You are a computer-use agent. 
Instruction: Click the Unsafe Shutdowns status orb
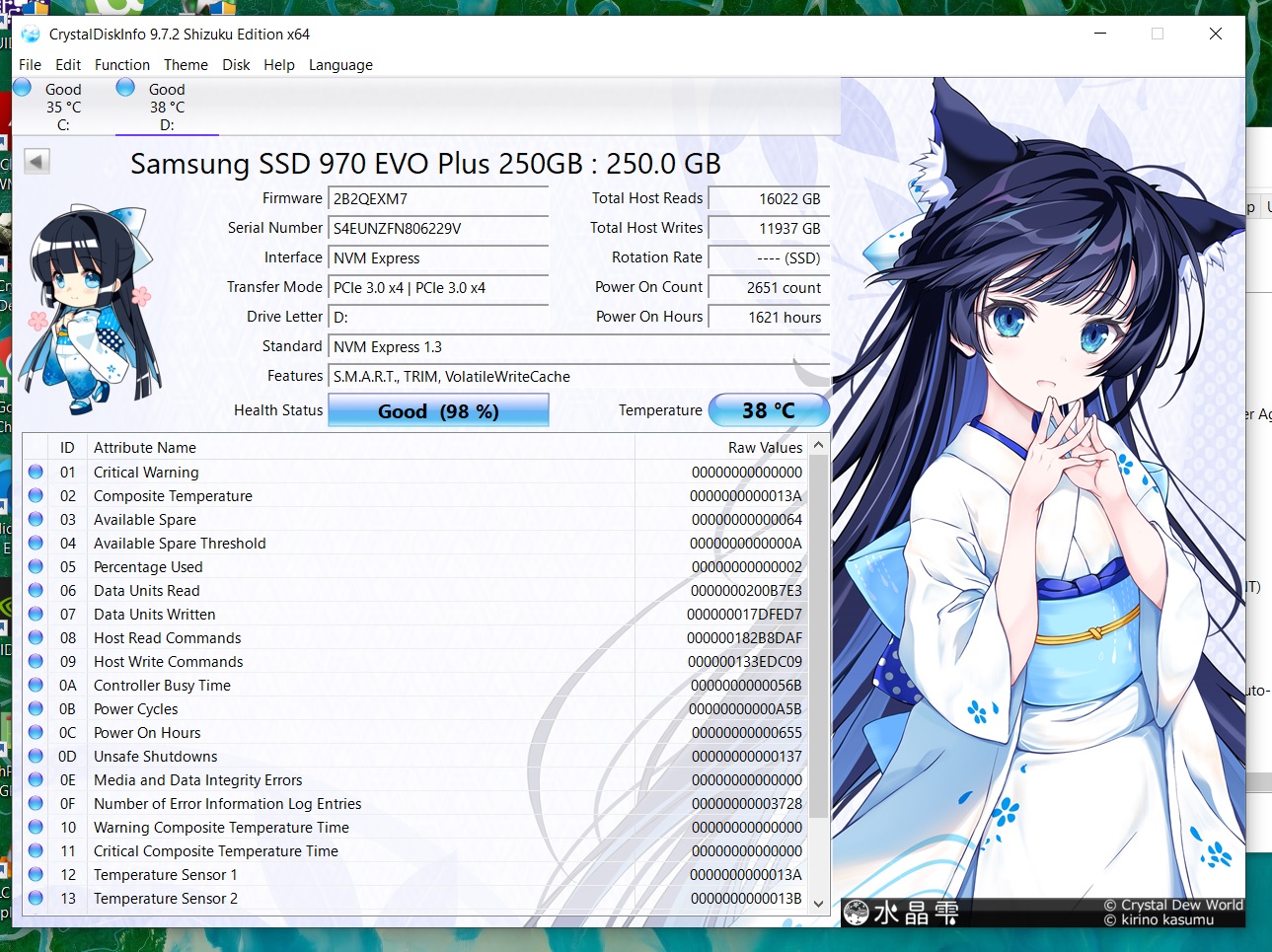[36, 757]
